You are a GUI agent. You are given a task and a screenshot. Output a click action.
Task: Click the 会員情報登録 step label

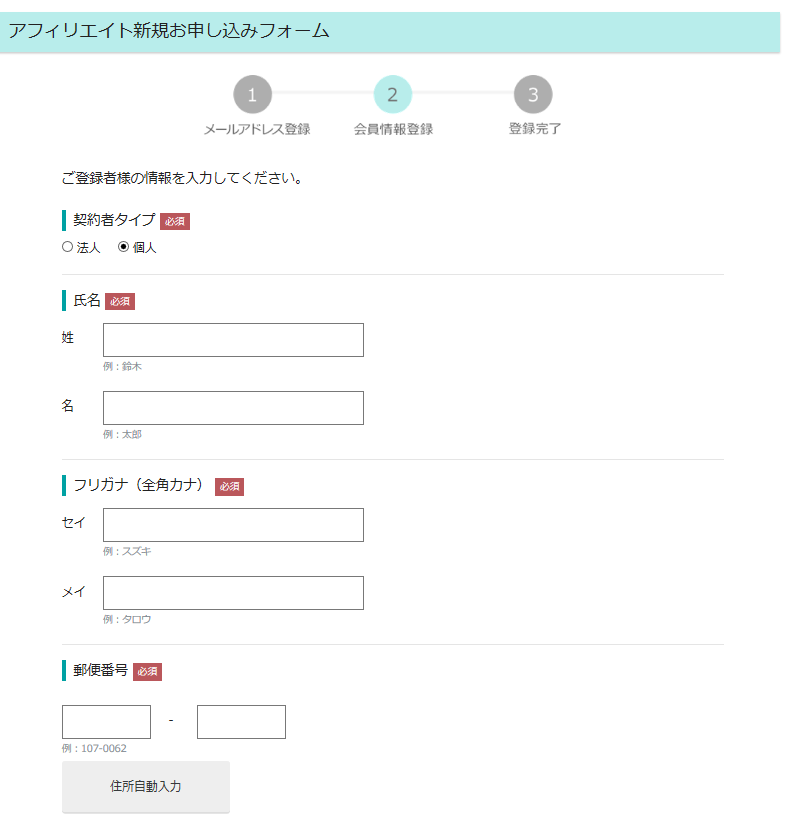(392, 128)
